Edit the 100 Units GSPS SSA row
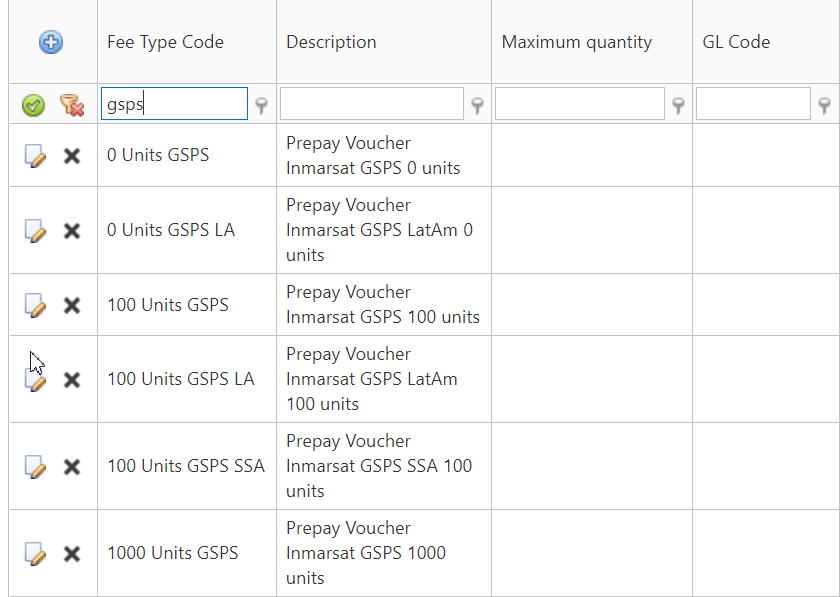The width and height of the screenshot is (840, 597). click(x=35, y=466)
